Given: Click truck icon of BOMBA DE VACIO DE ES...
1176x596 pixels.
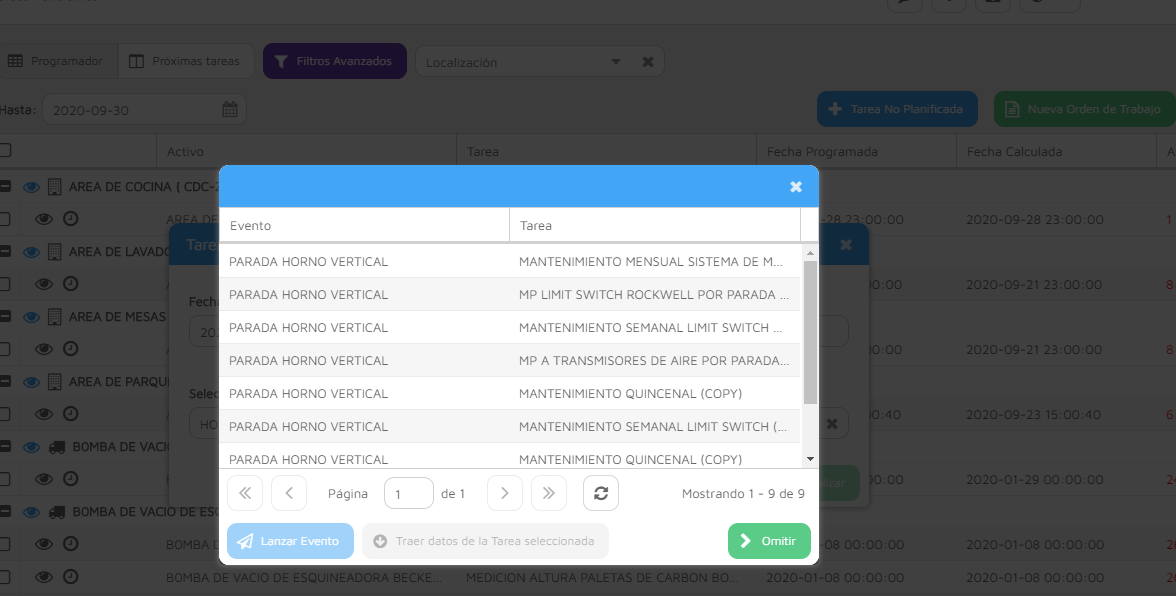Looking at the screenshot, I should coord(56,512).
